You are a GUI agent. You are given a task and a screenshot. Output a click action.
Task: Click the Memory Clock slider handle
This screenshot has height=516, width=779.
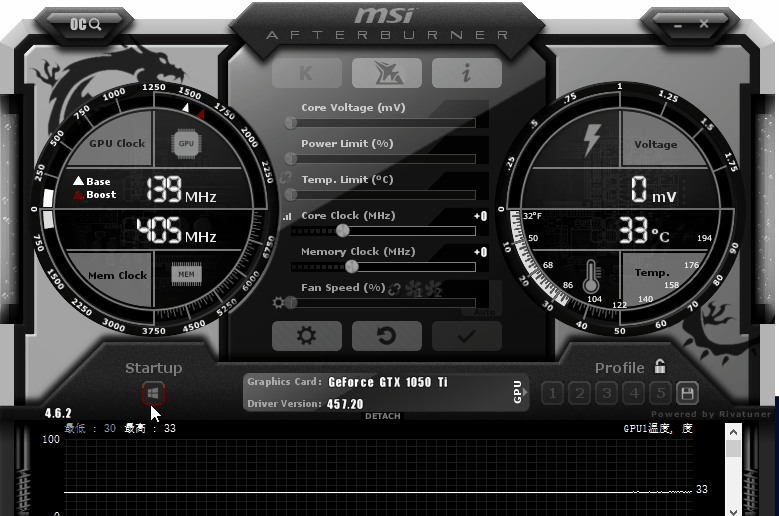click(x=352, y=267)
